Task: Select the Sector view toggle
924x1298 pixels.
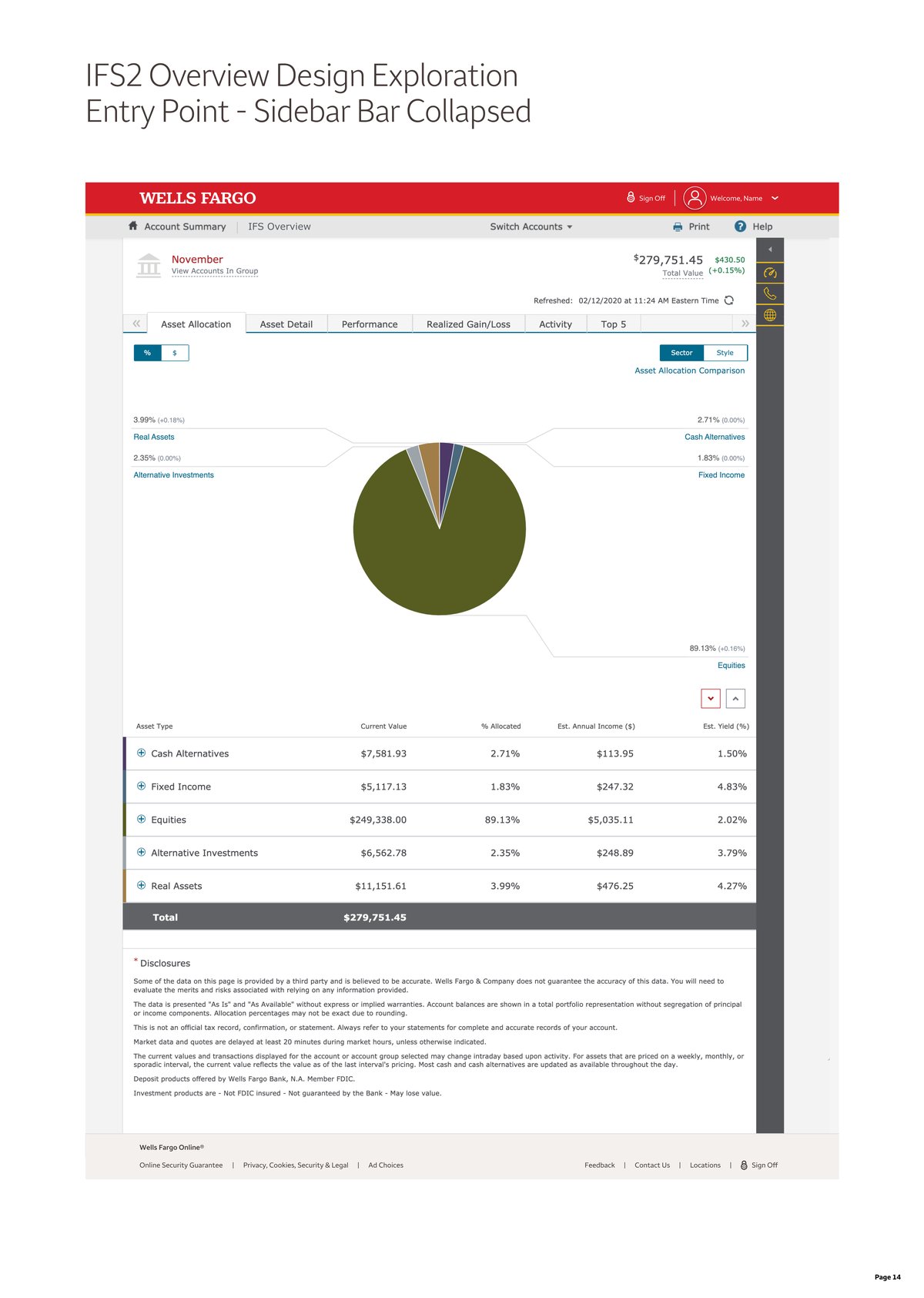Action: [x=681, y=353]
